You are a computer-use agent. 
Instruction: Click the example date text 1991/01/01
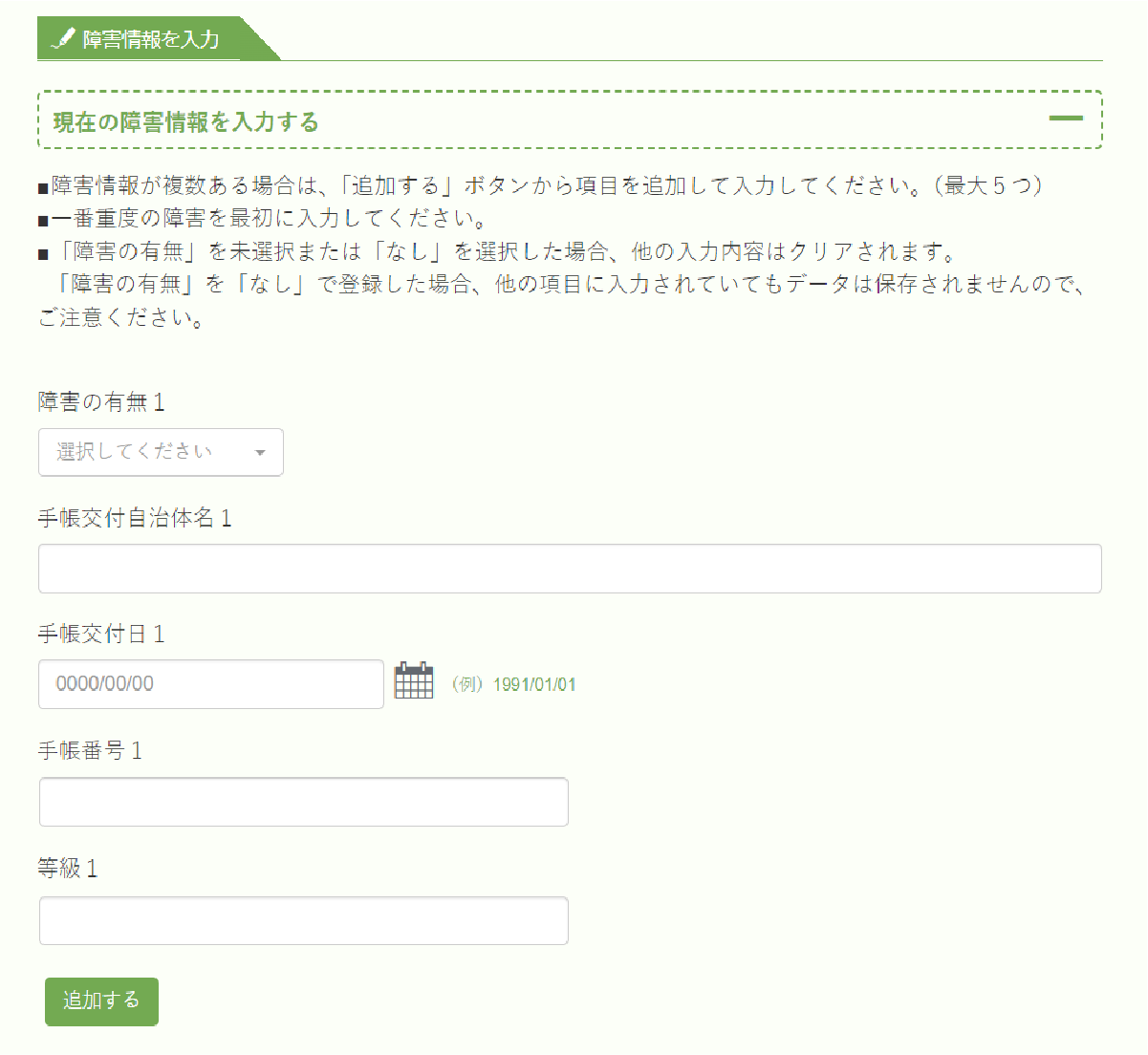[534, 684]
